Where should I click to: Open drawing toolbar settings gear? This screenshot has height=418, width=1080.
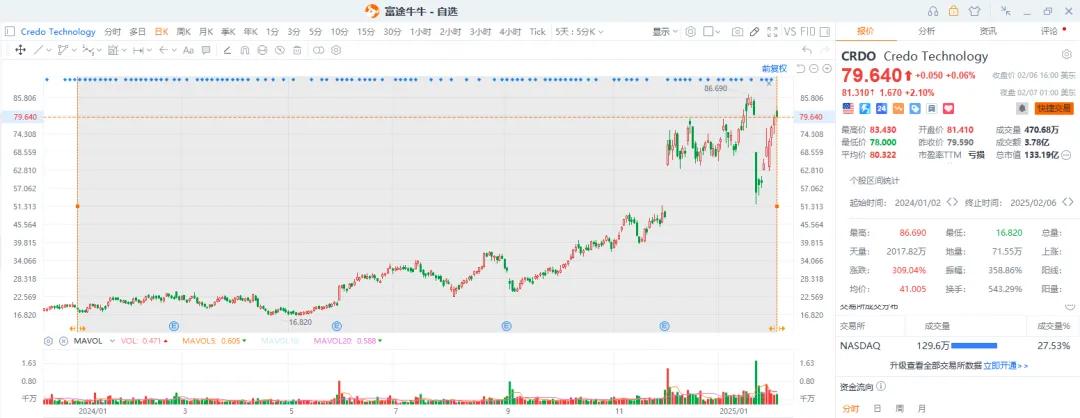pyautogui.click(x=335, y=50)
